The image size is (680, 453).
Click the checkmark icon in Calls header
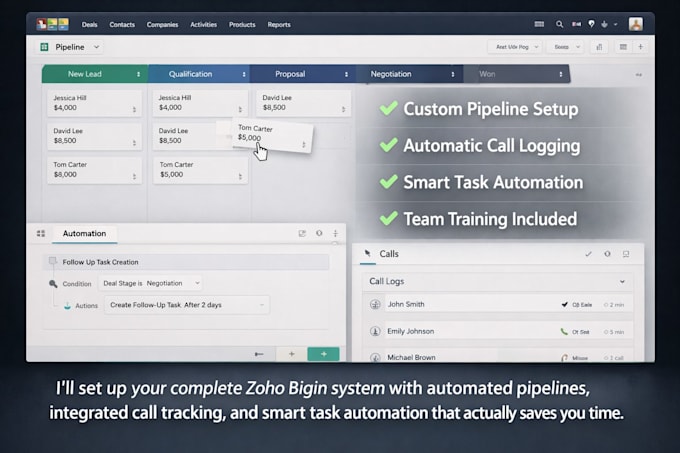[588, 254]
